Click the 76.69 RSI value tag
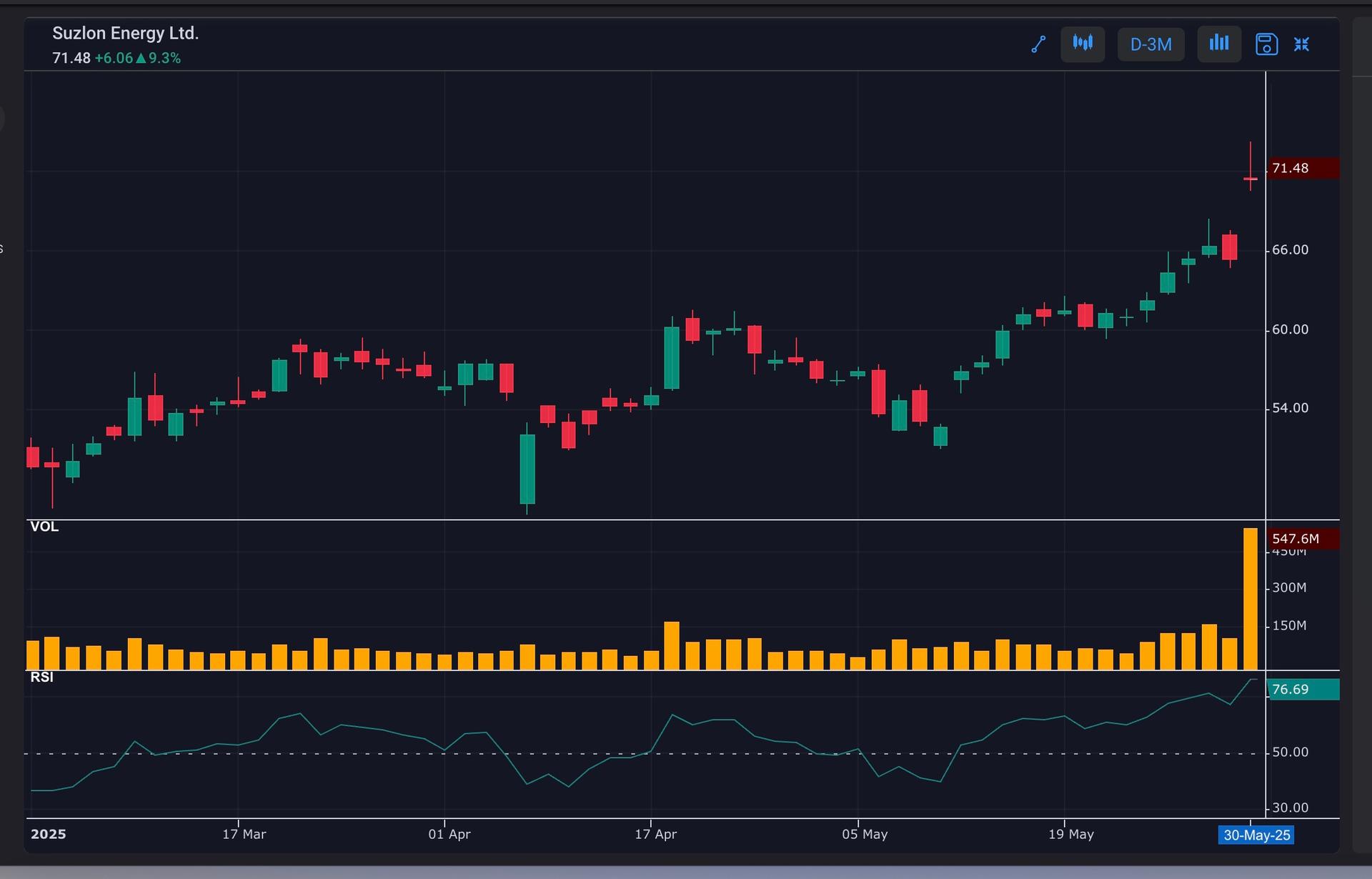 pos(1302,690)
